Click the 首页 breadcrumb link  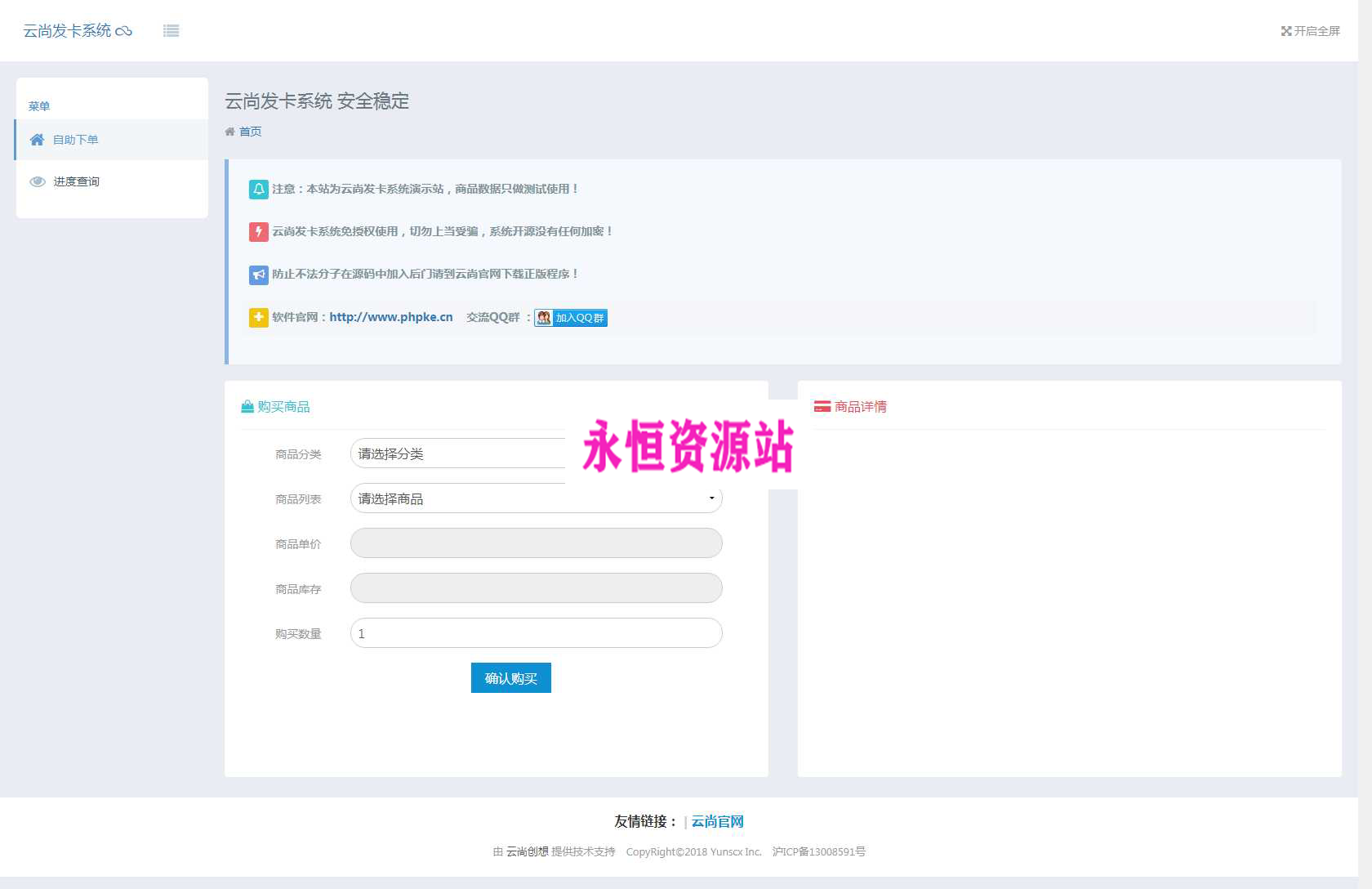coord(250,132)
